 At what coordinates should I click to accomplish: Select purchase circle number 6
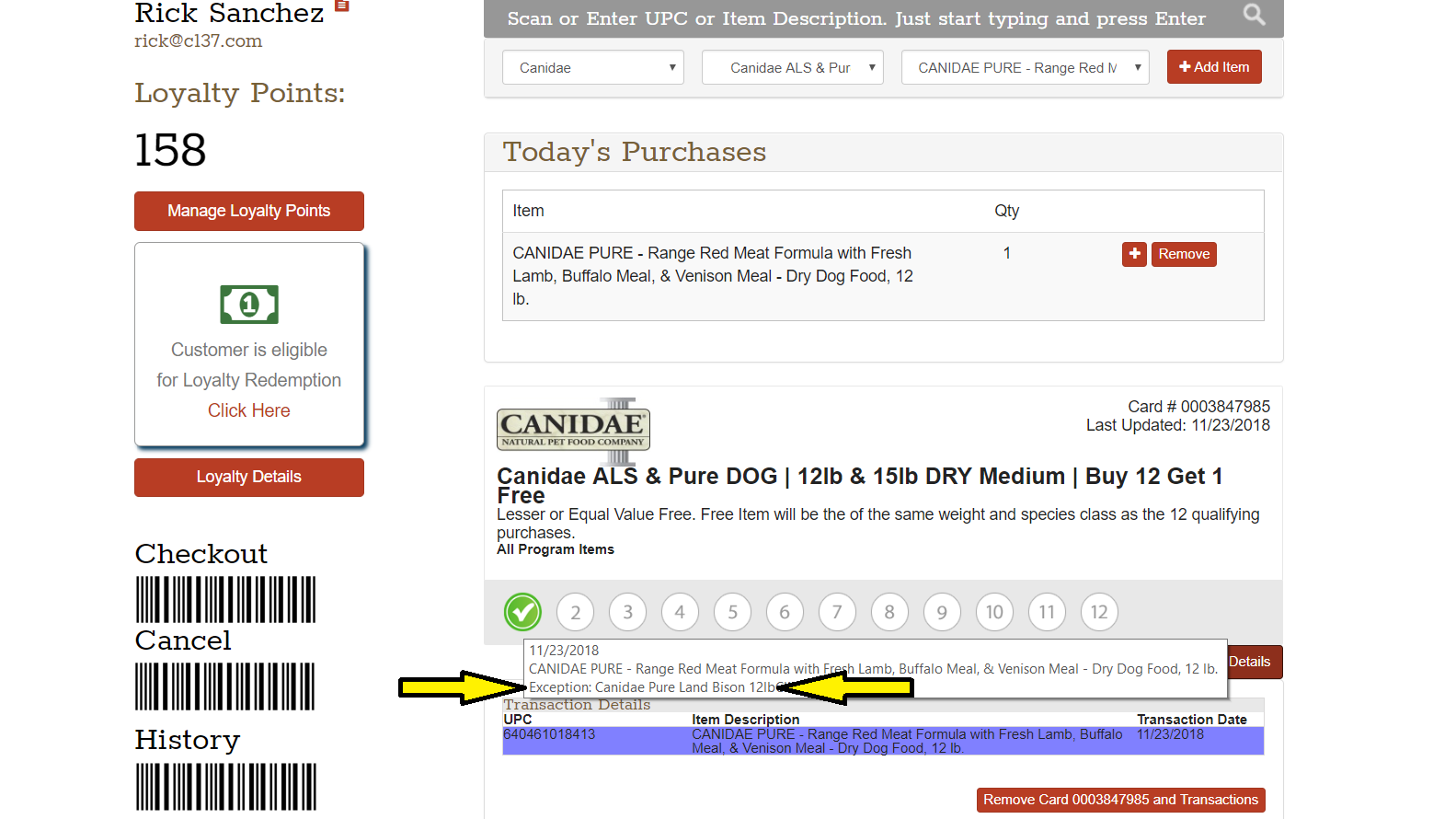[x=785, y=612]
